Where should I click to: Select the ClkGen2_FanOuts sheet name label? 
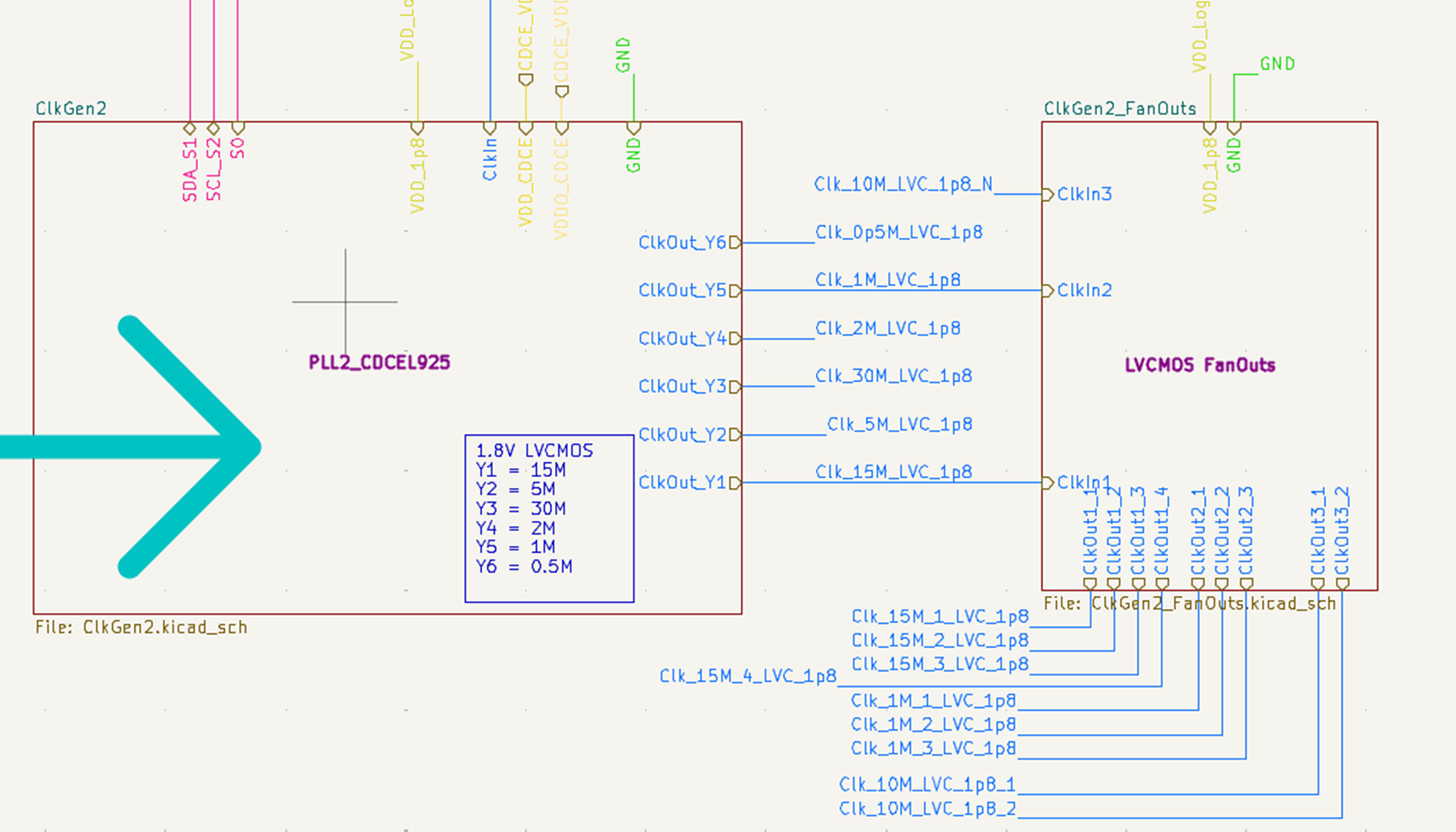[1120, 109]
